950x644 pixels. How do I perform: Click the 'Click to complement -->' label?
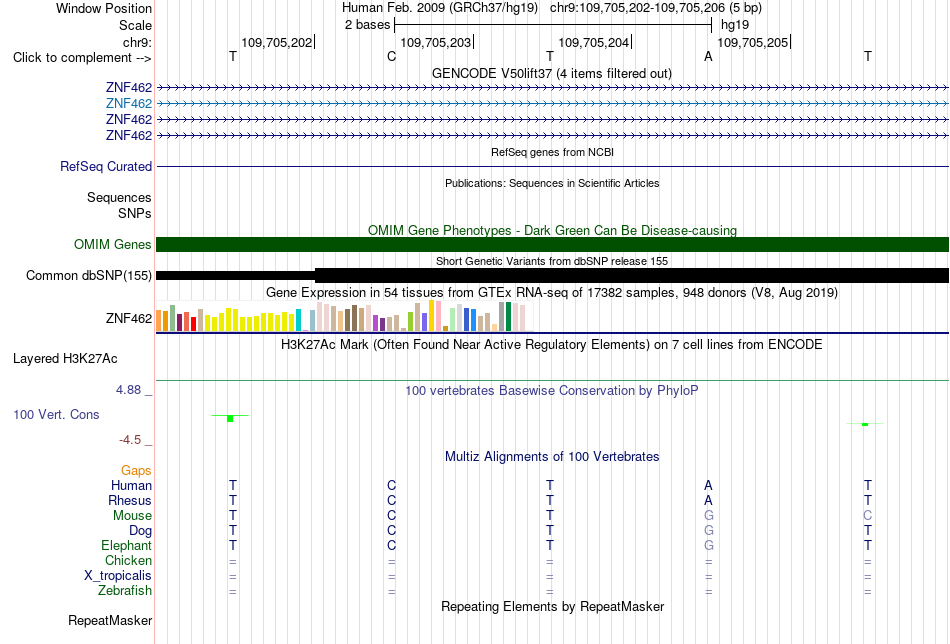coord(82,58)
